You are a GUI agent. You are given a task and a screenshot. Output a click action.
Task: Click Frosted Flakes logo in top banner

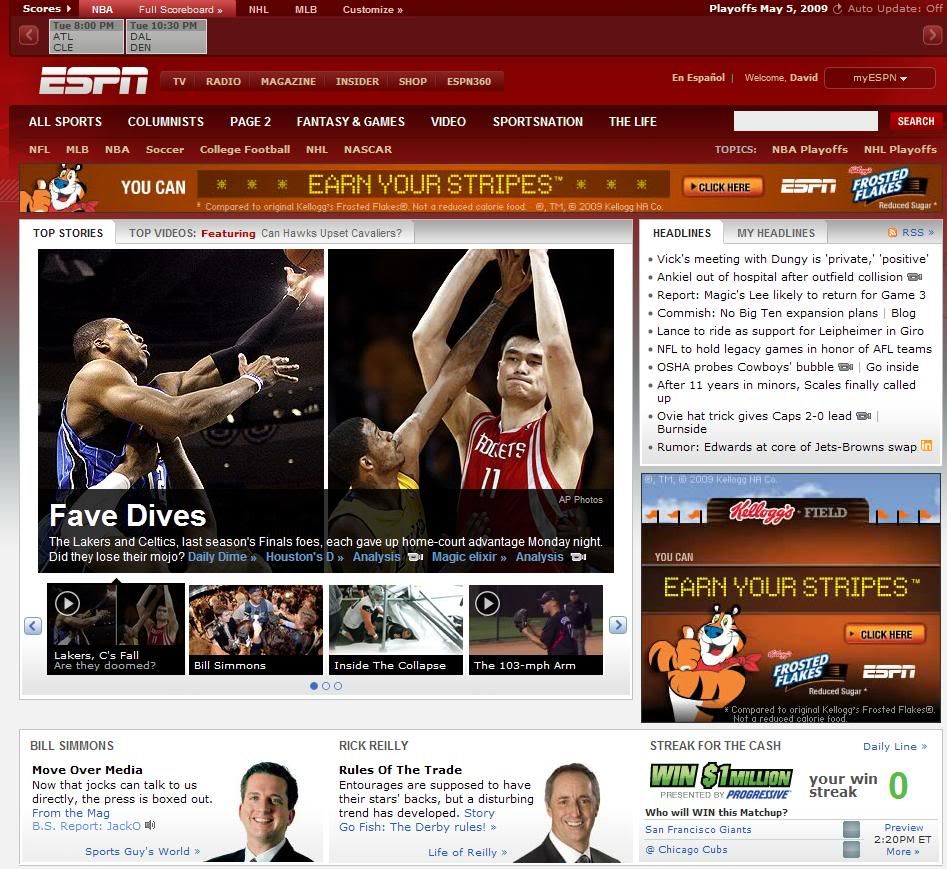(x=888, y=186)
